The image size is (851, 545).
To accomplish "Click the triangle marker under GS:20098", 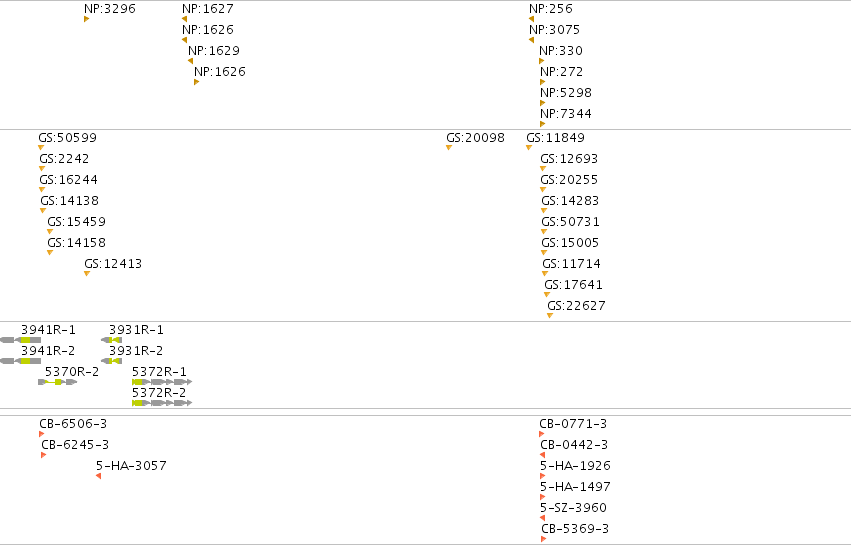I will click(x=449, y=148).
